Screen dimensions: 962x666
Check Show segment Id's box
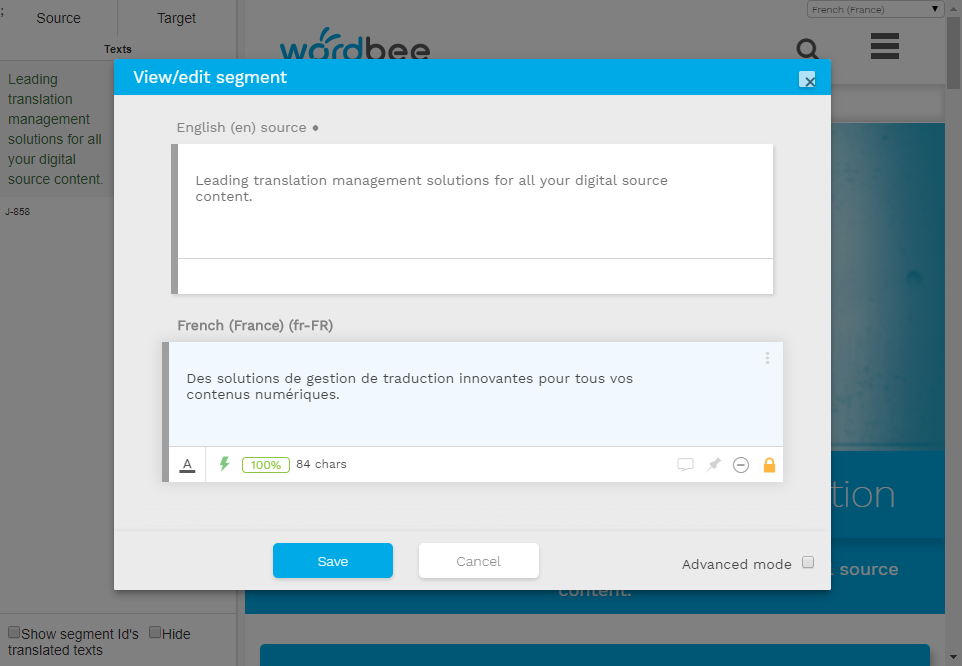tap(14, 632)
